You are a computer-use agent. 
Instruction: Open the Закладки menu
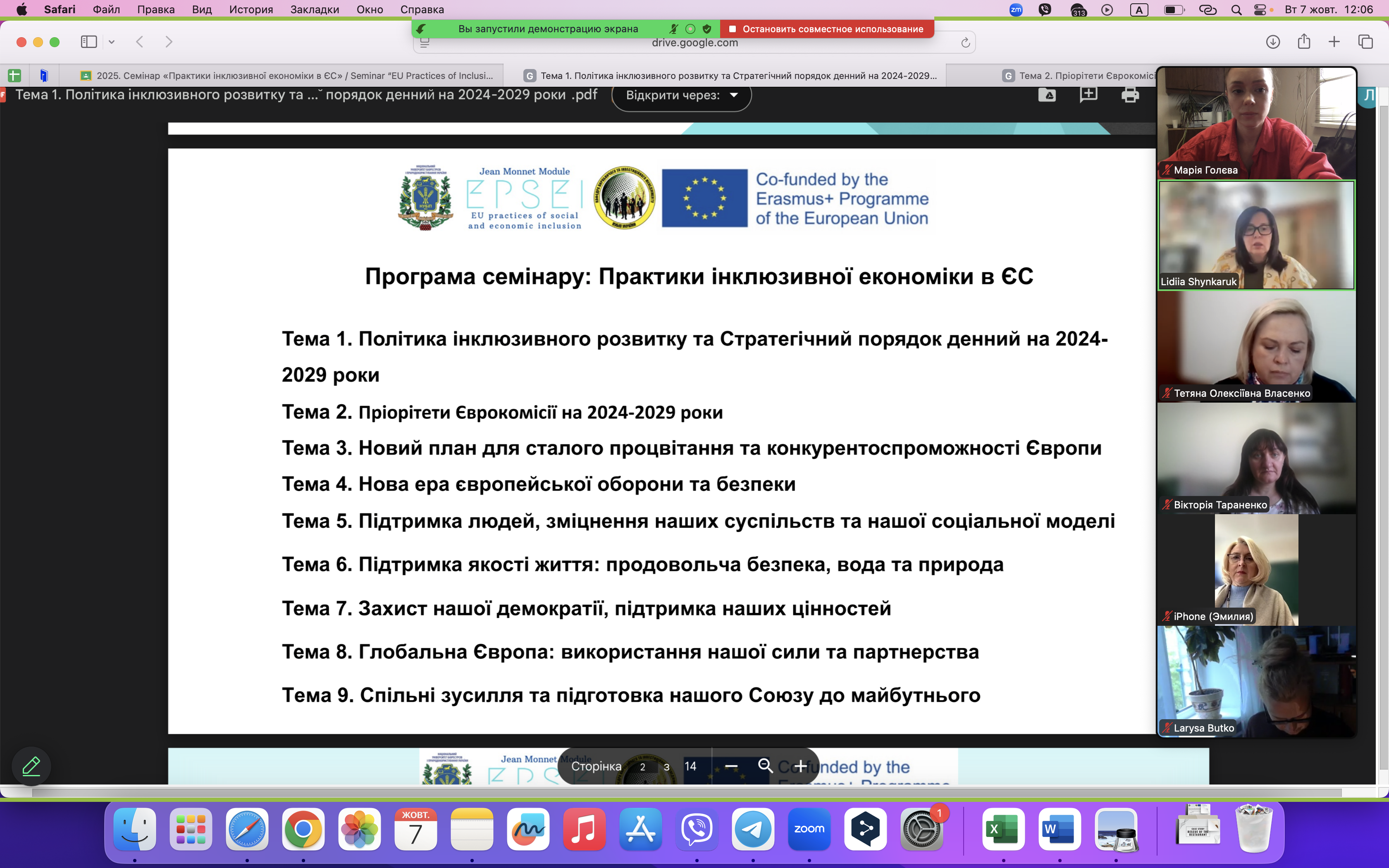315,10
